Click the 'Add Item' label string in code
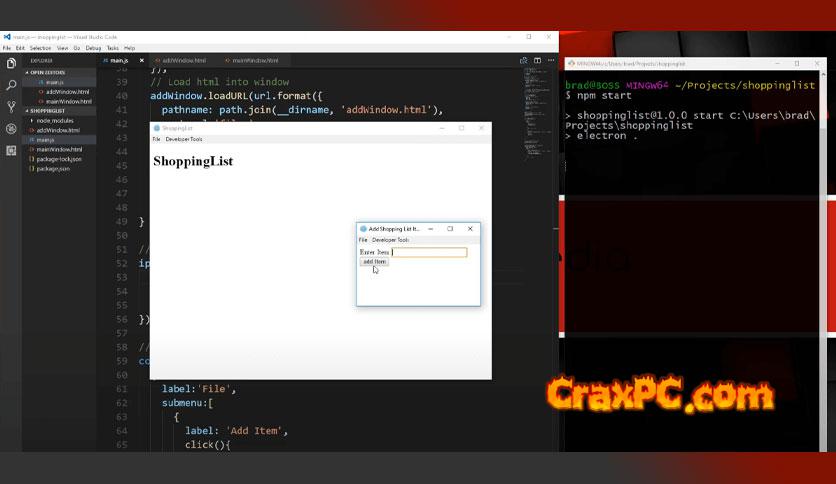 (x=254, y=431)
